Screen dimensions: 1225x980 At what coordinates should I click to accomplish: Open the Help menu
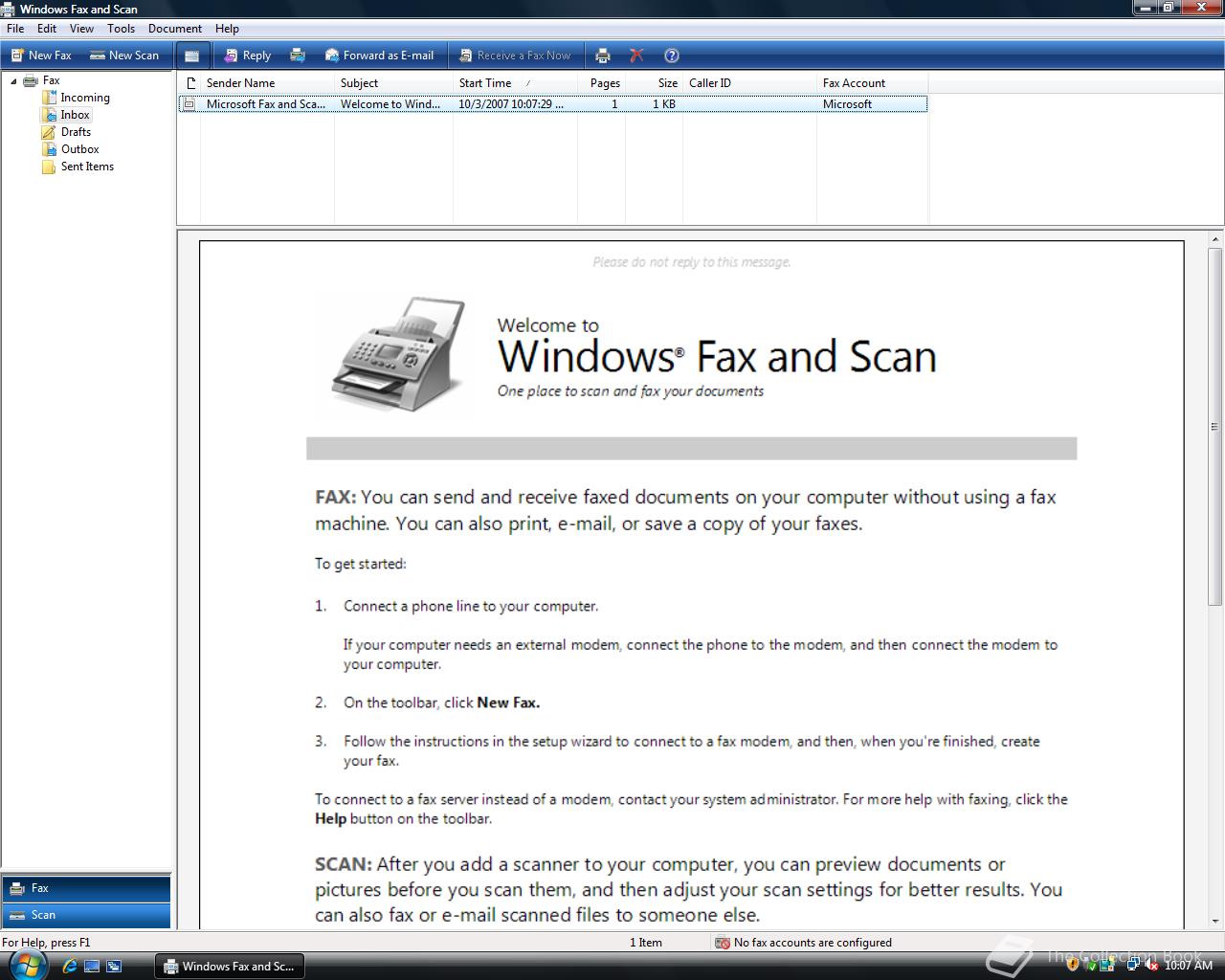click(x=227, y=29)
